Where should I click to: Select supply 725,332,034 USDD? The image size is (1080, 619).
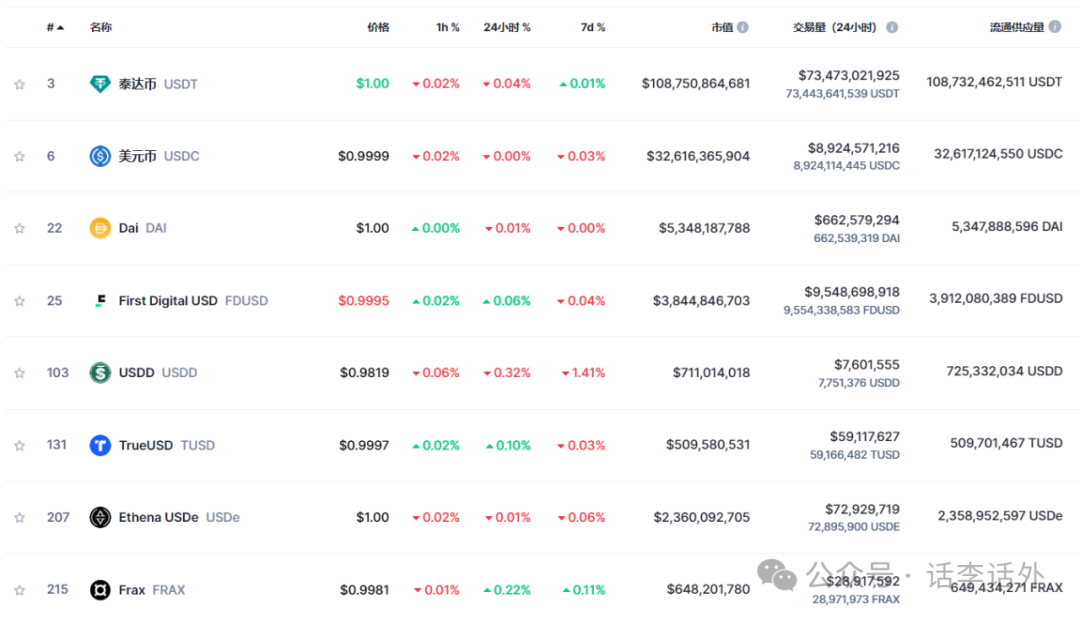(x=1004, y=371)
